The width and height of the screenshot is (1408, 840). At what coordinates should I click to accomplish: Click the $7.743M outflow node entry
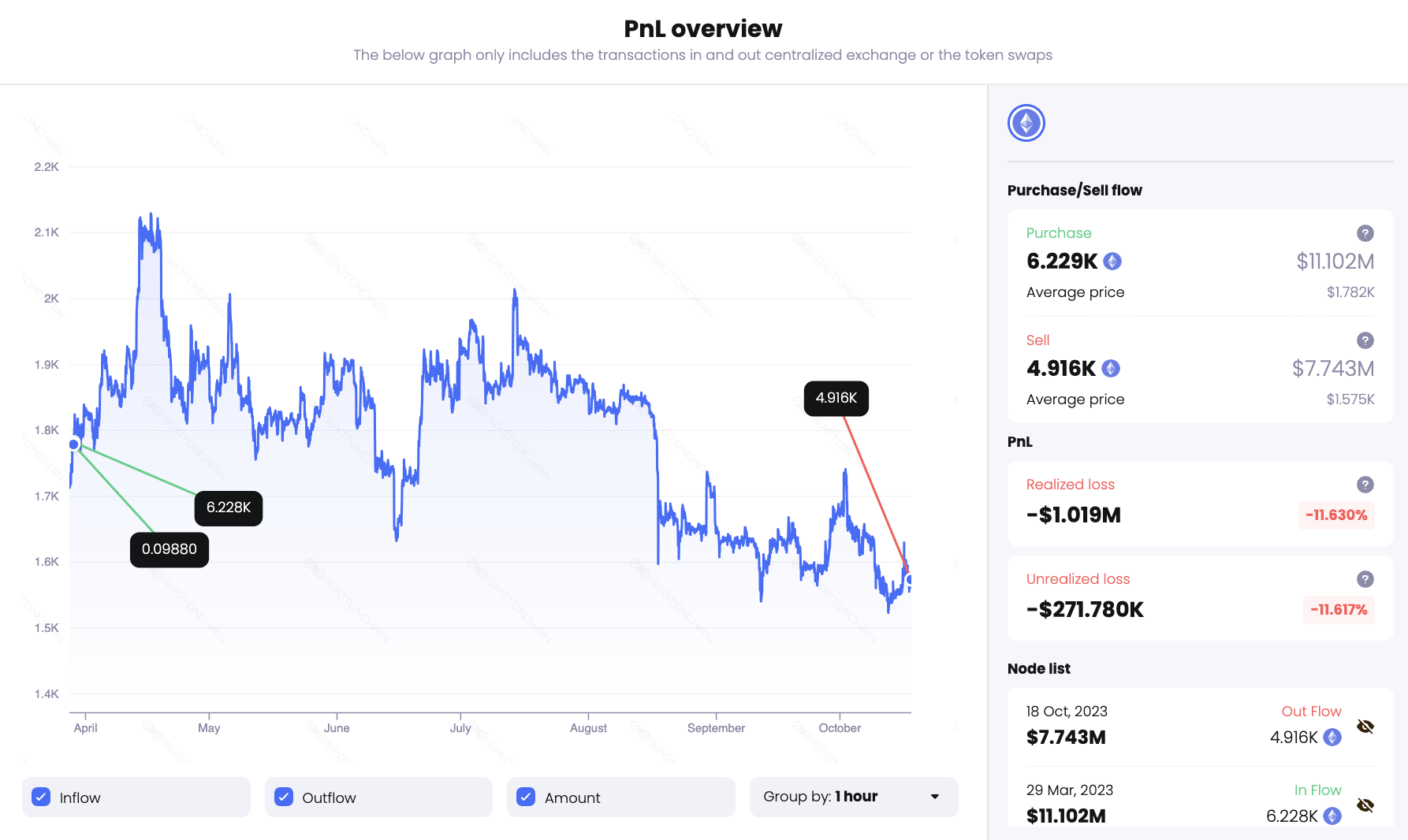pos(1066,738)
